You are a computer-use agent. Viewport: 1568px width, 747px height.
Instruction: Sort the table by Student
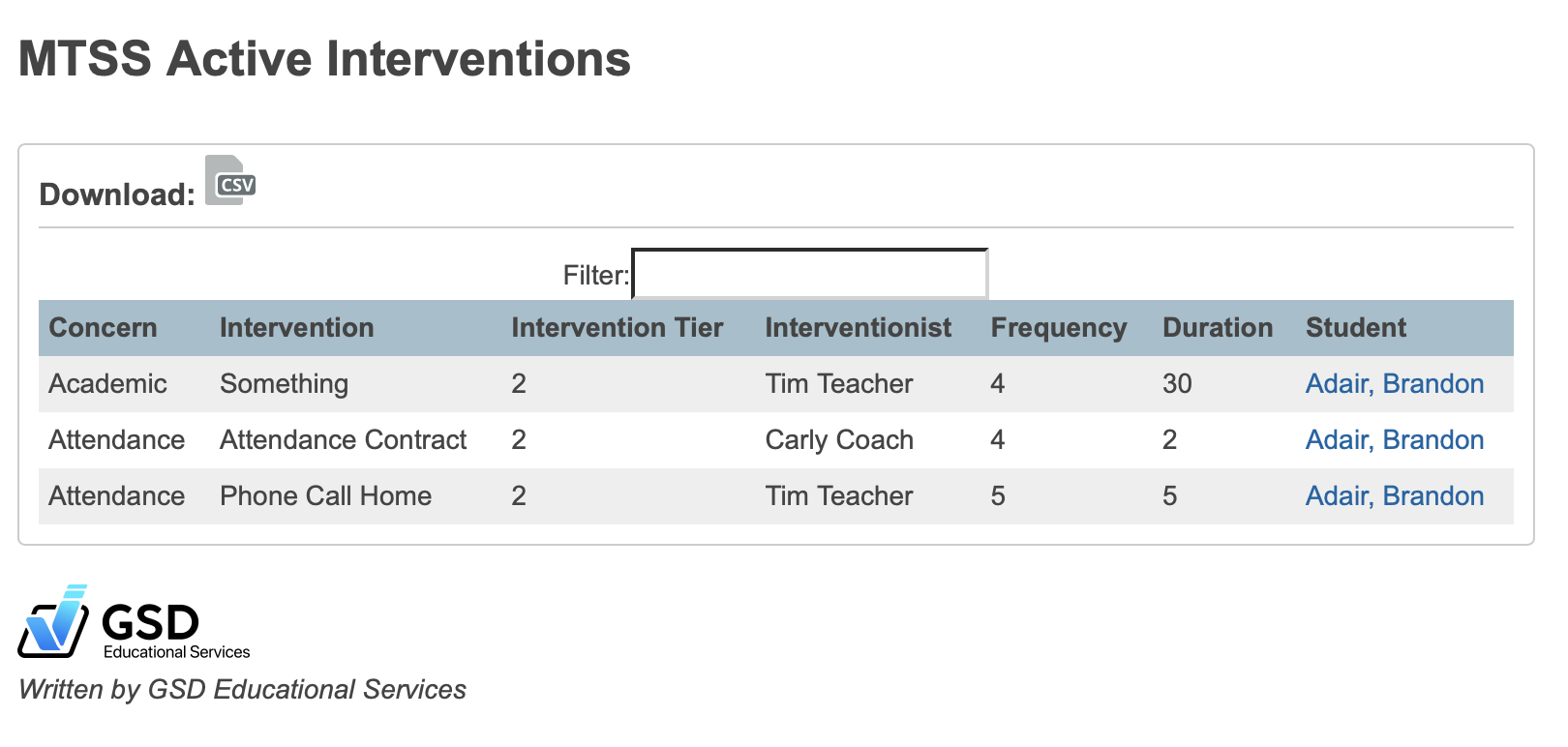[x=1355, y=328]
